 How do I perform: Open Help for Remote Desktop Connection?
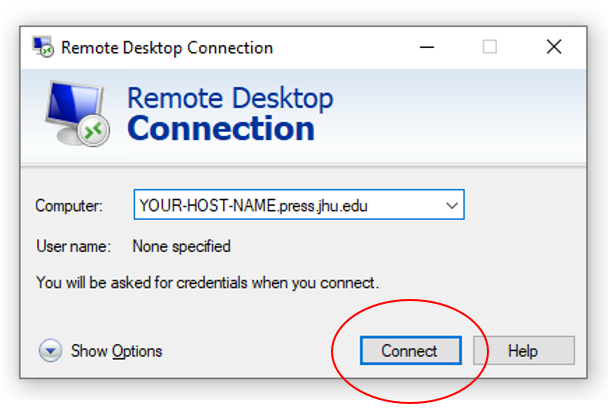523,350
